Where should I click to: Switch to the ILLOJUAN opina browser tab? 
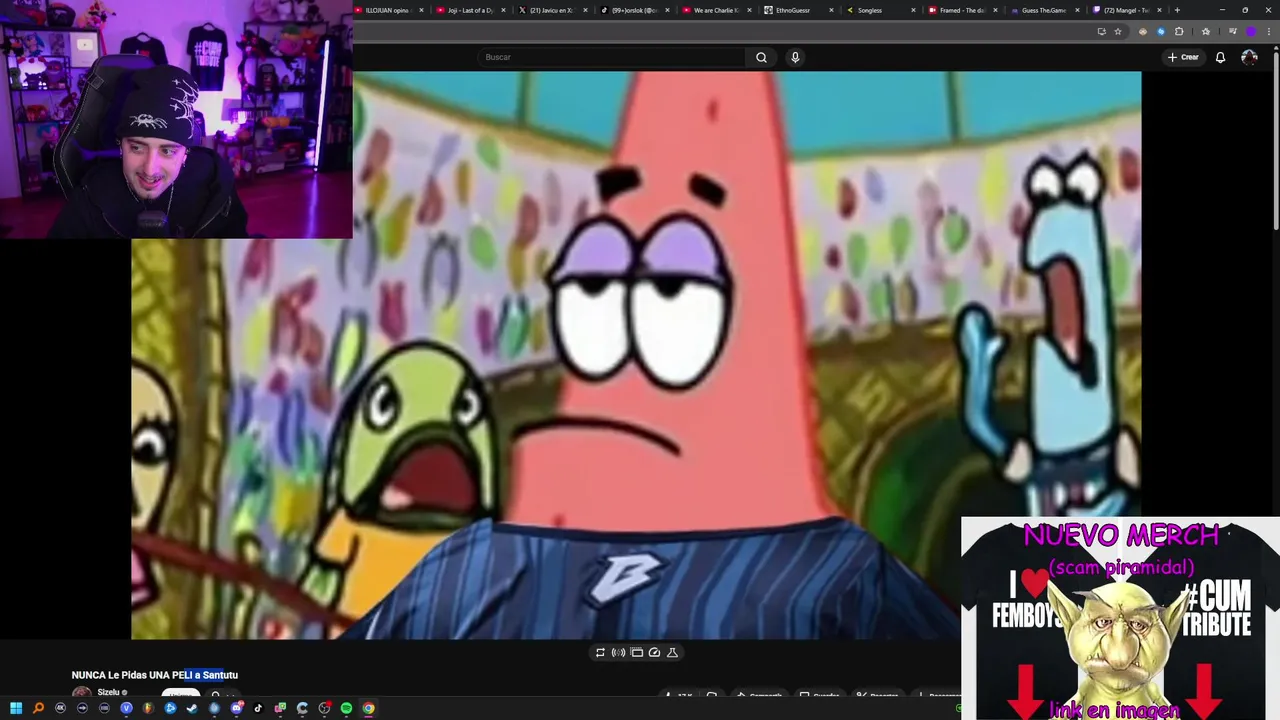tap(388, 10)
